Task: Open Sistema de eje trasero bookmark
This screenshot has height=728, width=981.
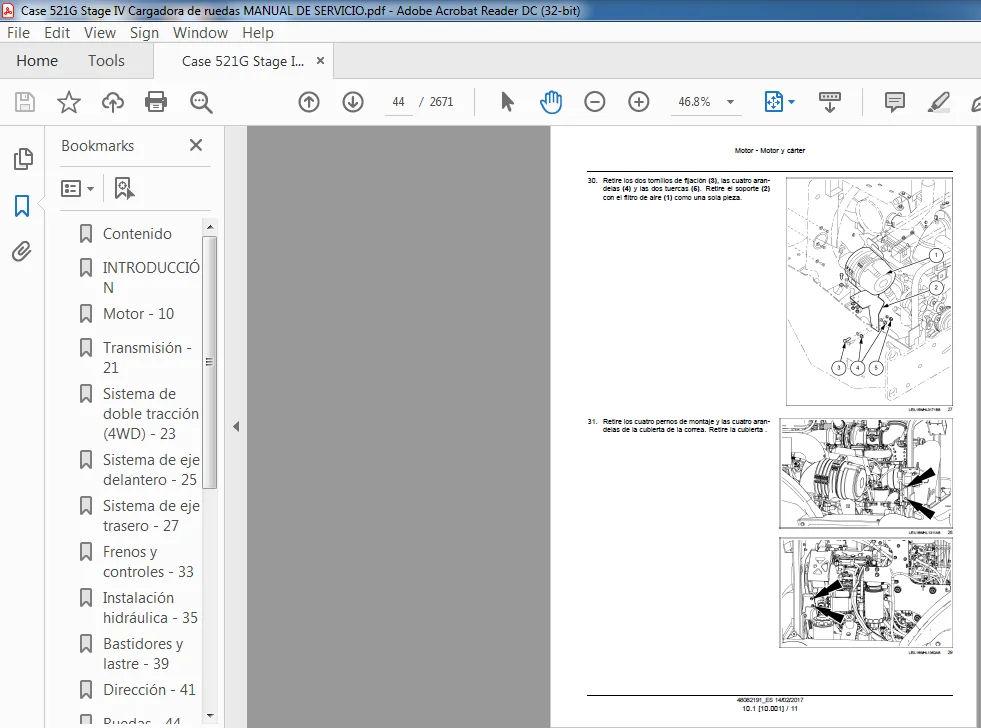Action: pyautogui.click(x=151, y=516)
